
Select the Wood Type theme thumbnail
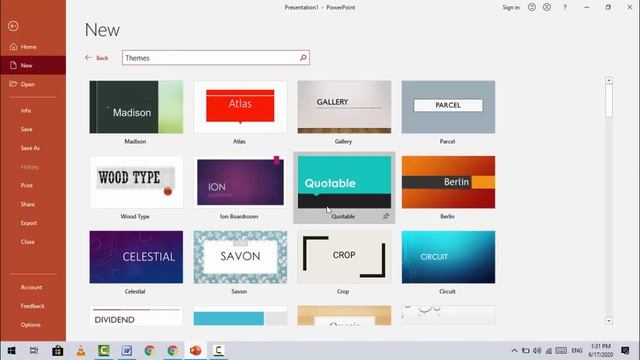tap(136, 182)
